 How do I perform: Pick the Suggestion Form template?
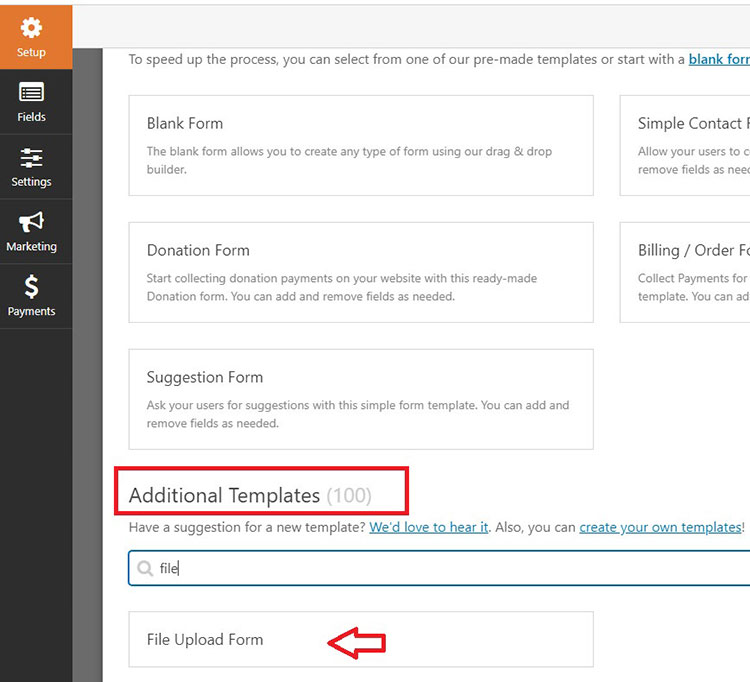coord(360,398)
